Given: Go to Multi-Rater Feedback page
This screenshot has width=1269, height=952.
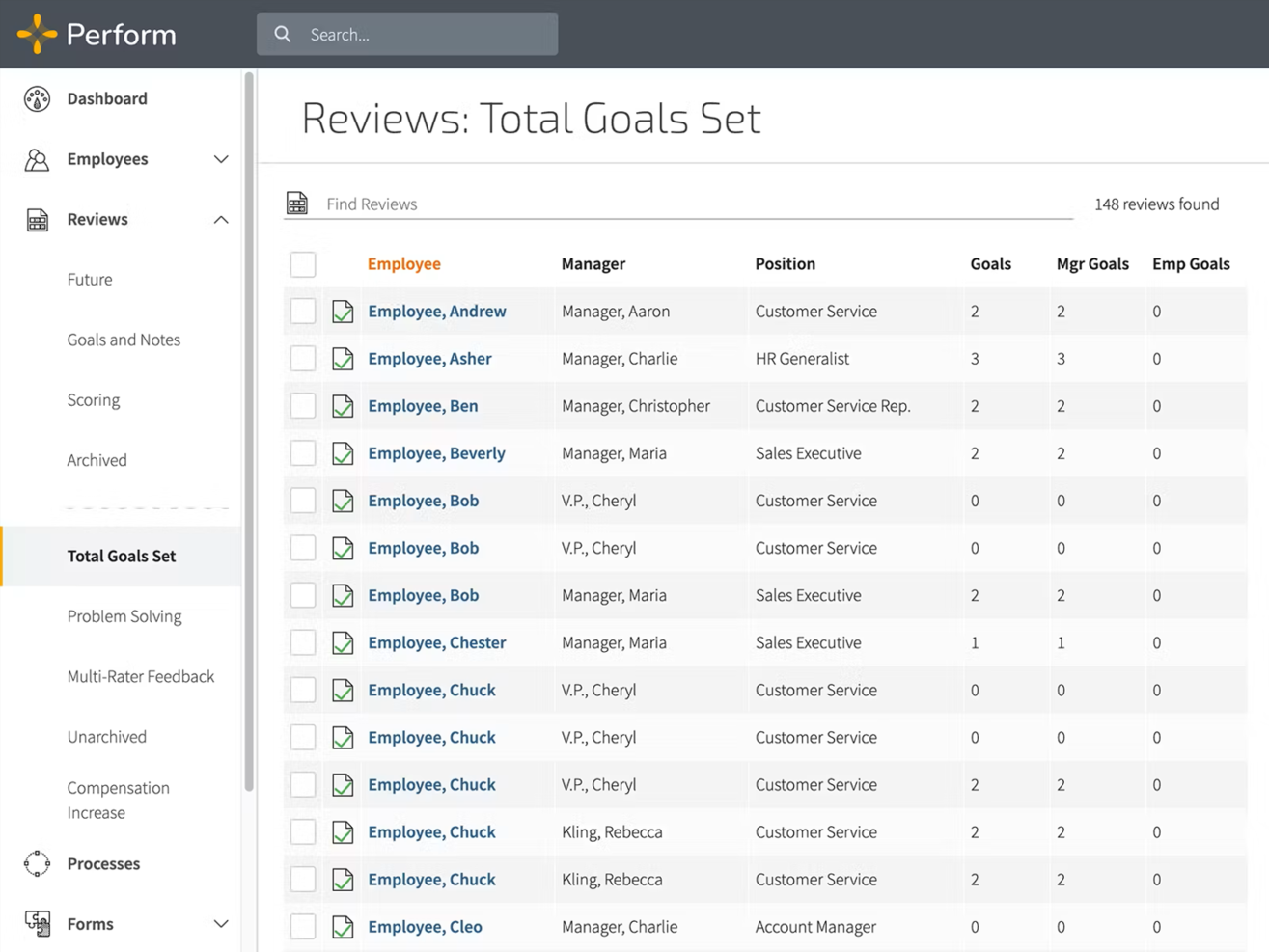Looking at the screenshot, I should 141,676.
